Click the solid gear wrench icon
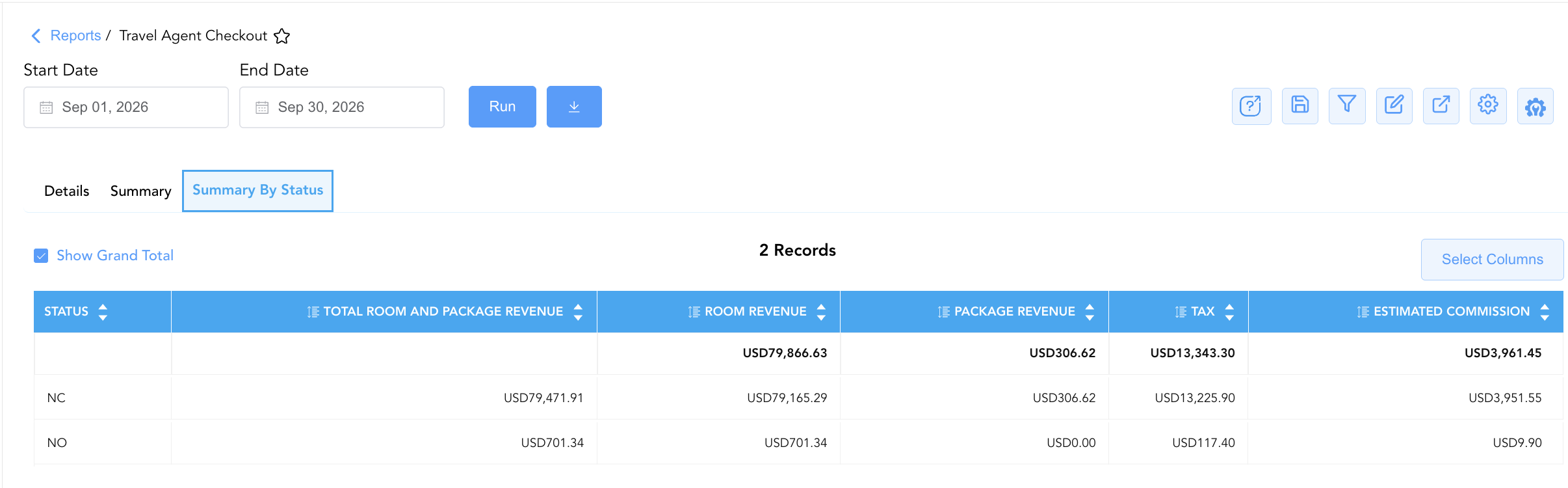 point(1535,106)
